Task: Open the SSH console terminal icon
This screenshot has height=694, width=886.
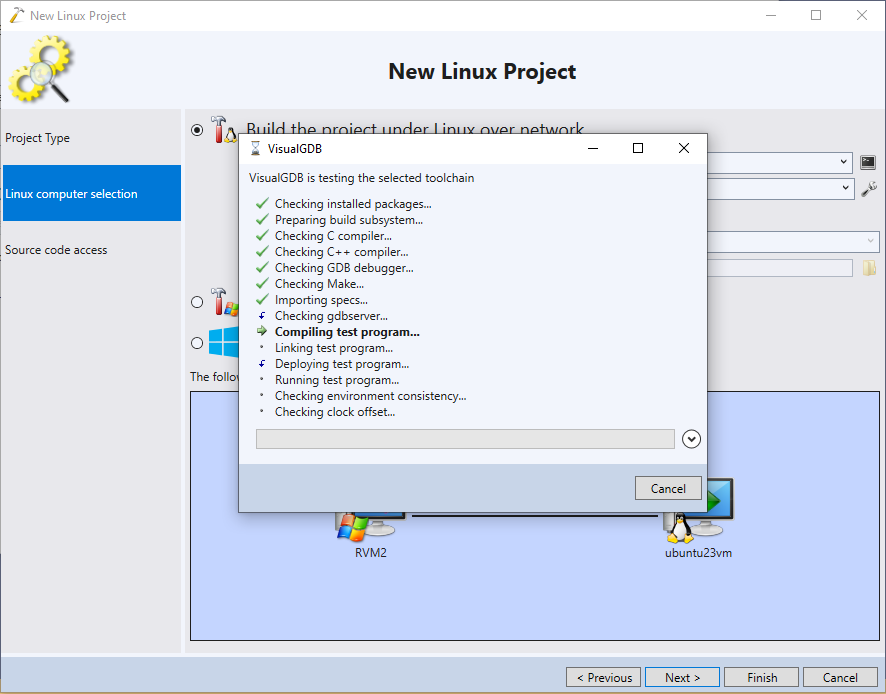Action: (x=868, y=163)
